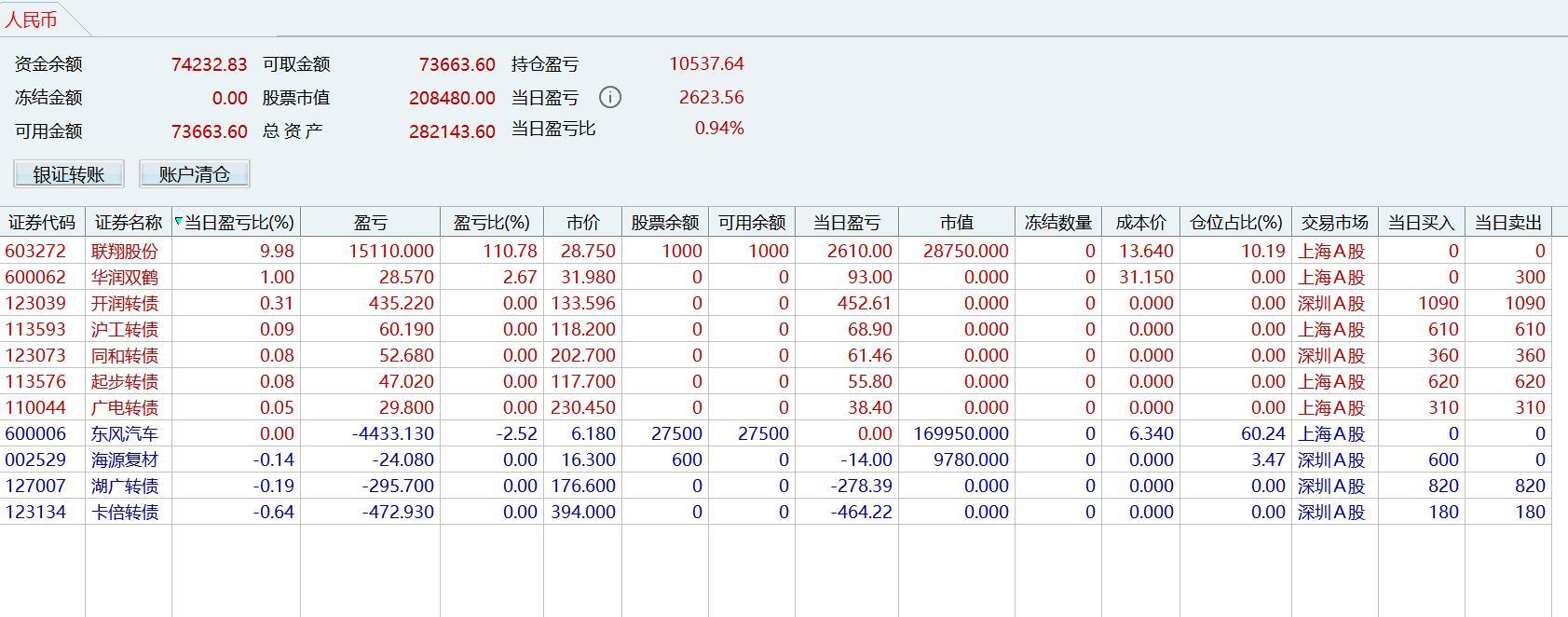The width and height of the screenshot is (1568, 617).
Task: Click 当日盈亏比 value 0.94%
Action: coord(719,128)
